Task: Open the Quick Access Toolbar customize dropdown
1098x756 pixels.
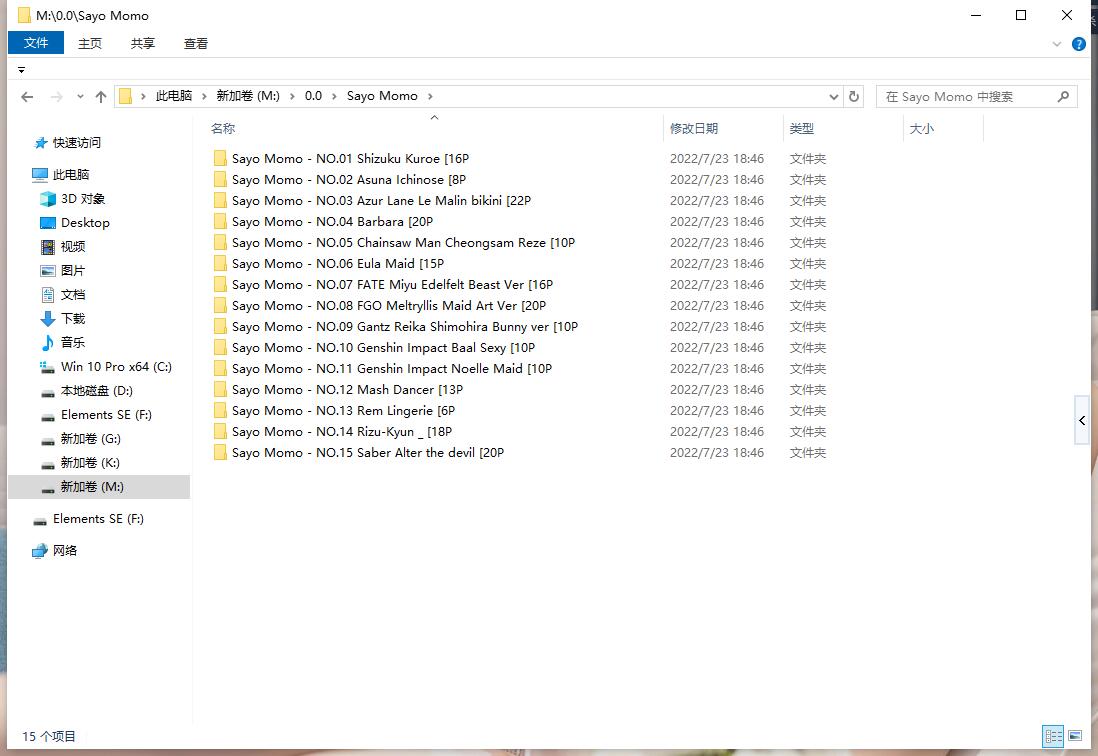Action: (x=22, y=70)
